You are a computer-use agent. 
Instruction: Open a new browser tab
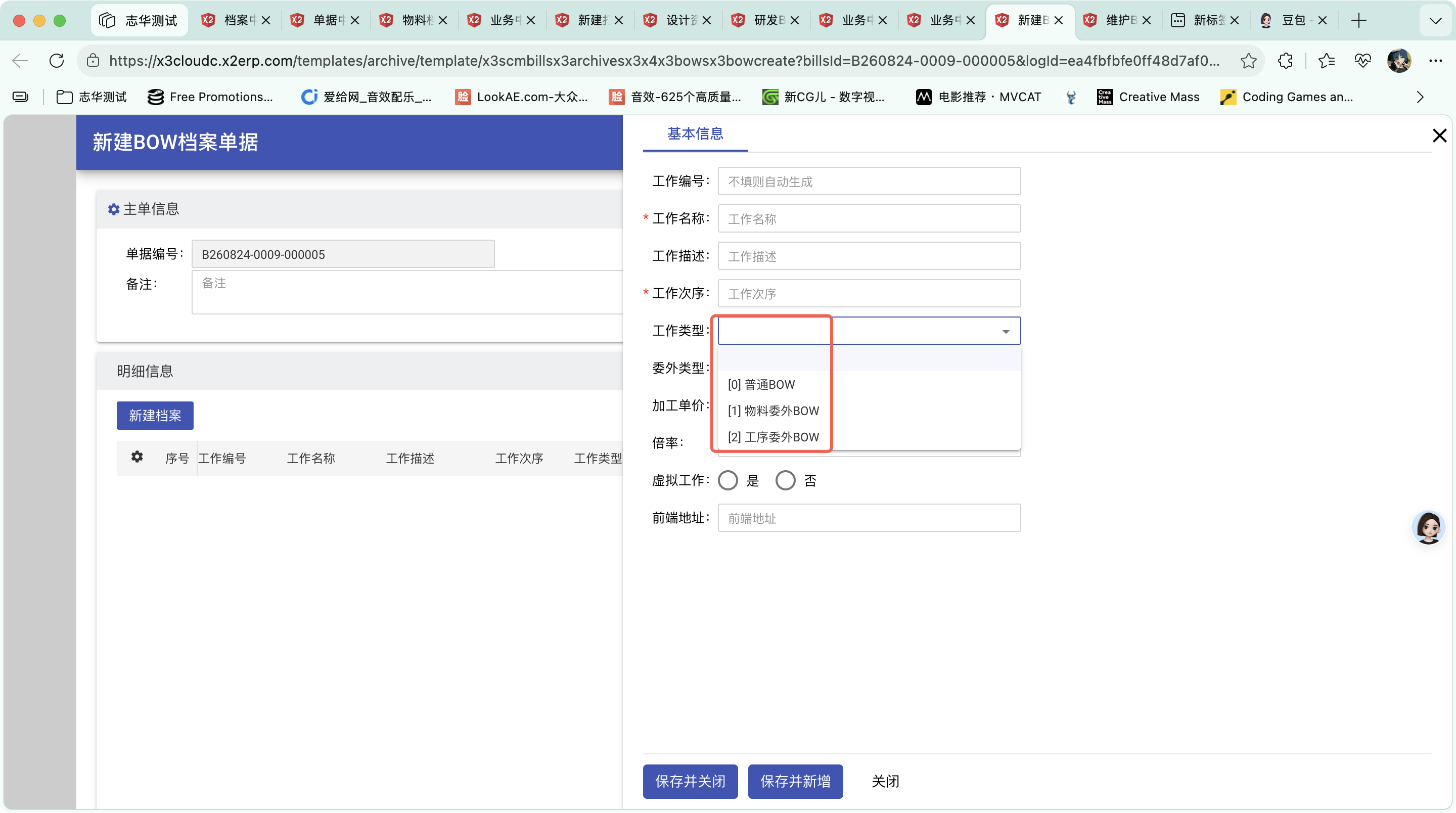click(1358, 20)
